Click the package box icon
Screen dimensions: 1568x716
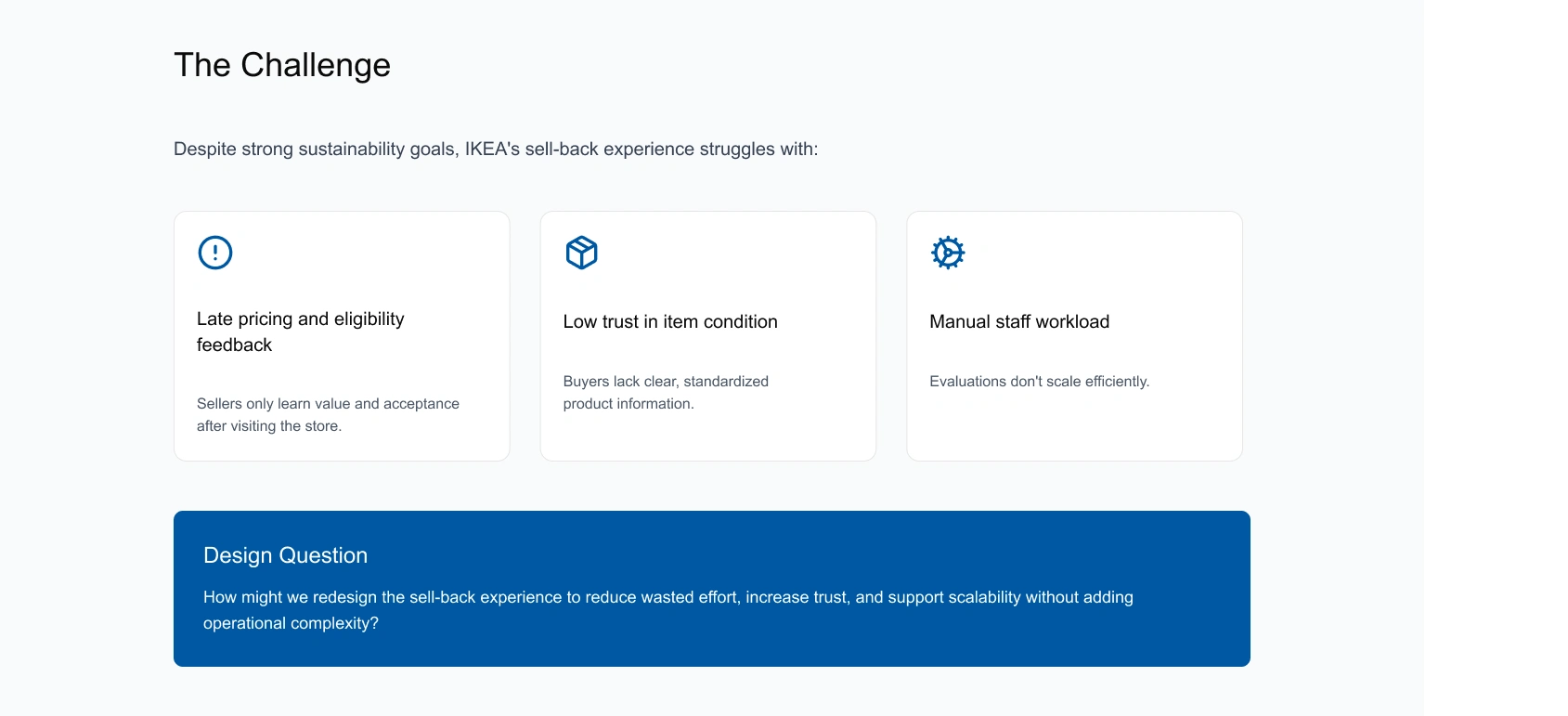pos(581,253)
